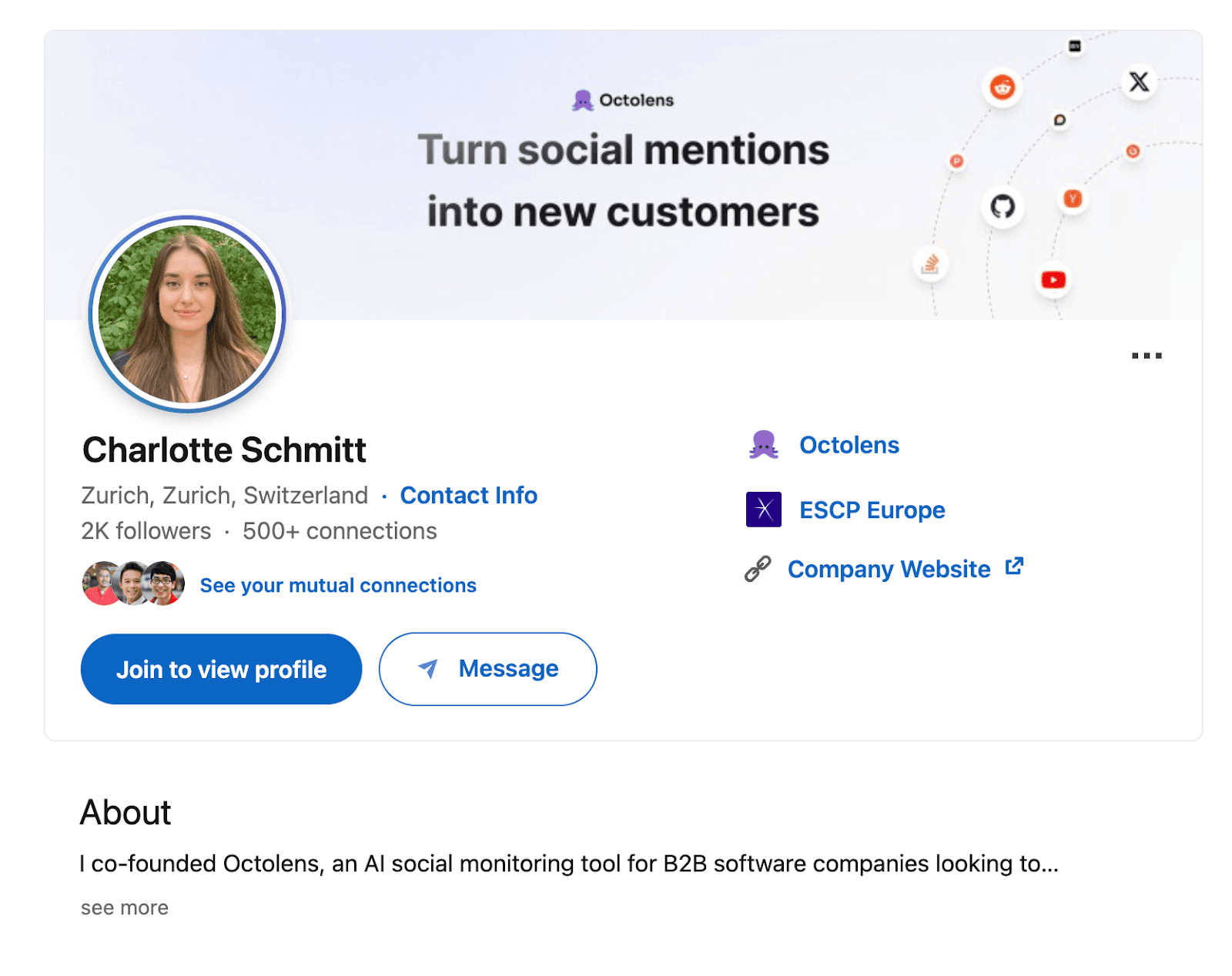Image resolution: width=1232 pixels, height=976 pixels.
Task: Open Contact Info
Action: tap(468, 495)
